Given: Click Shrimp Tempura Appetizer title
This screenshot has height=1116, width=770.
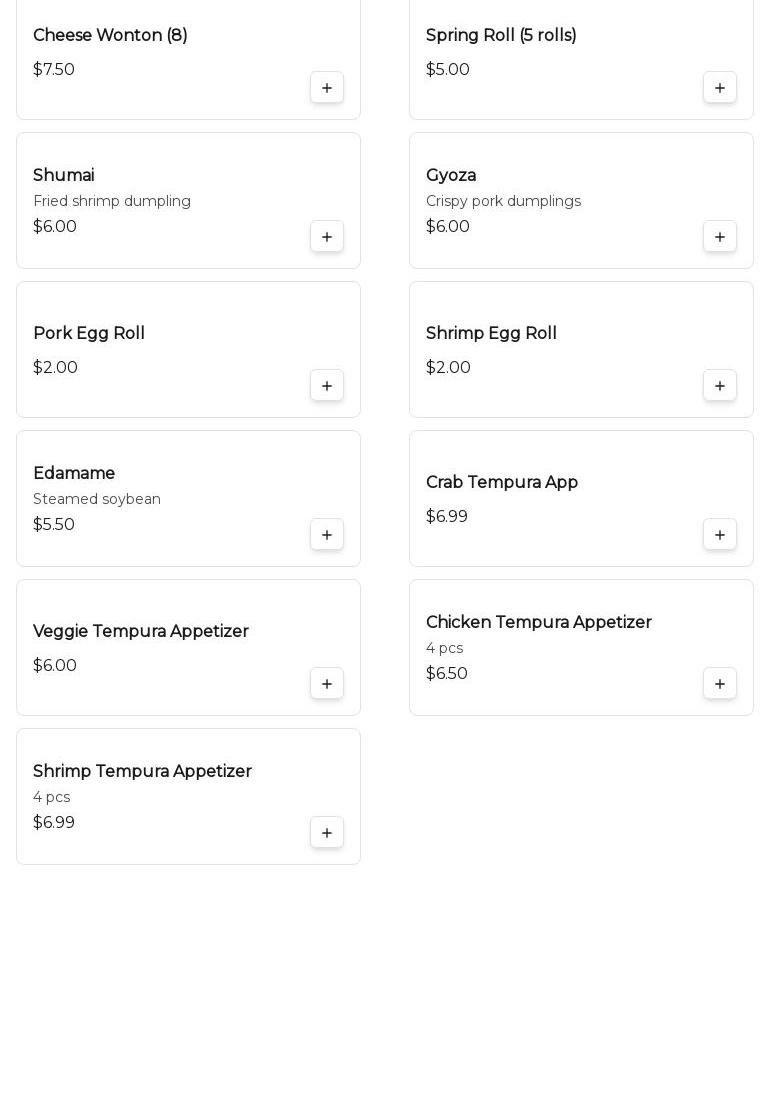Looking at the screenshot, I should (x=142, y=772).
